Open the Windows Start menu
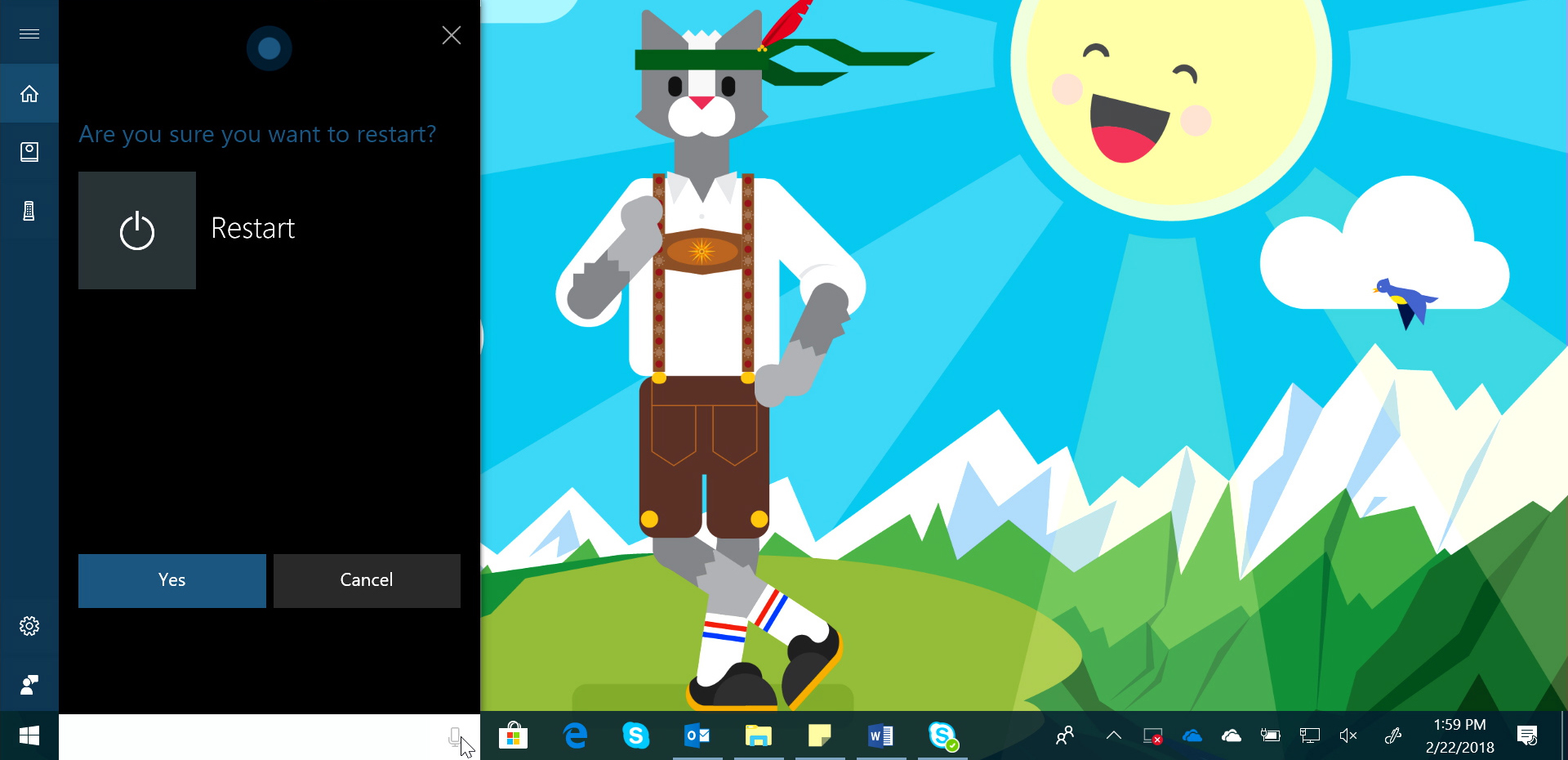The height and width of the screenshot is (760, 1568). (29, 736)
